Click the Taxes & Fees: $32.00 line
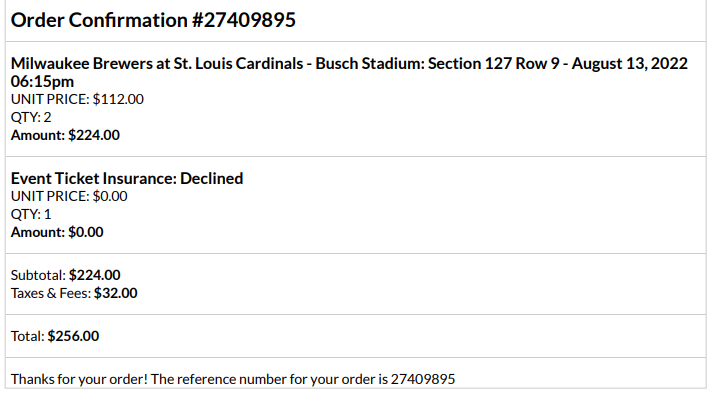 (x=74, y=293)
